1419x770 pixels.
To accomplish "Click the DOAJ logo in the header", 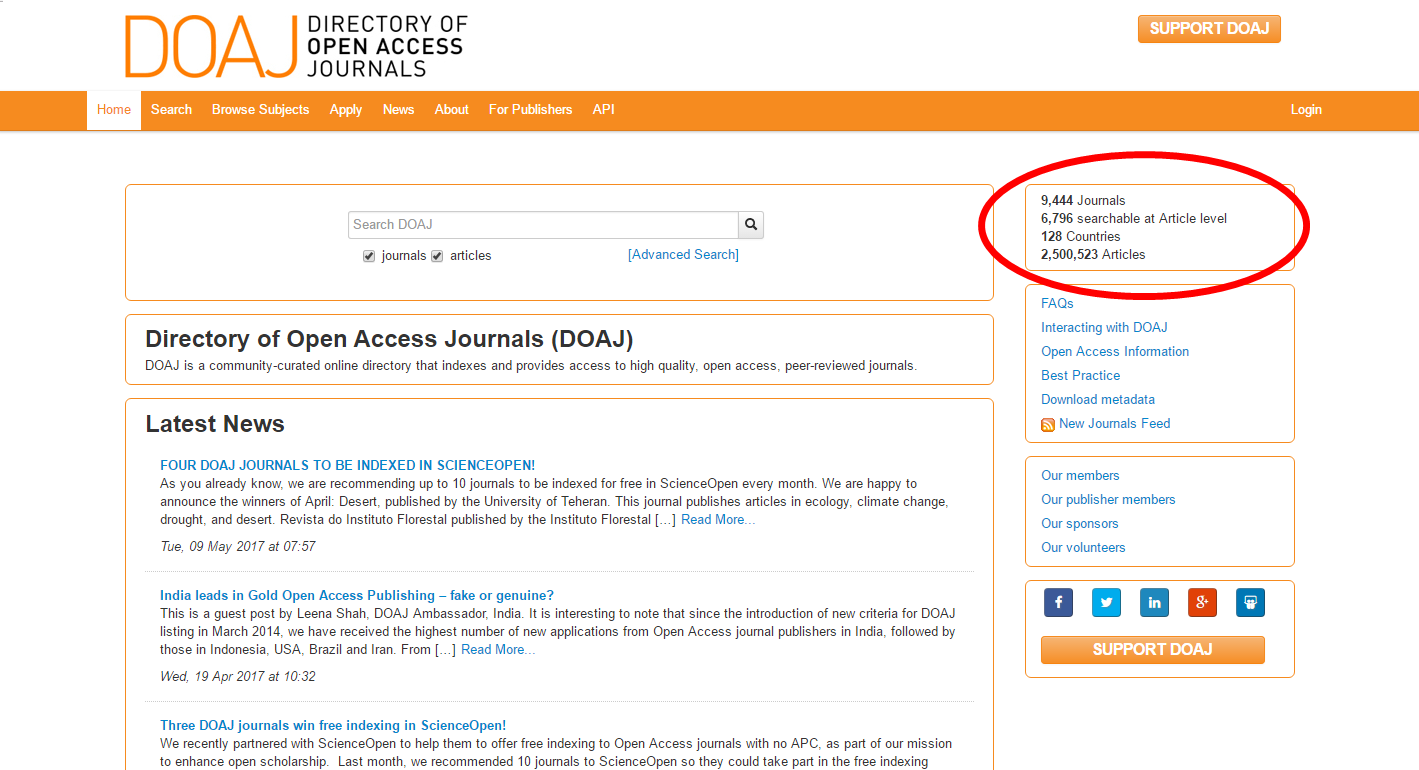I will (x=296, y=46).
